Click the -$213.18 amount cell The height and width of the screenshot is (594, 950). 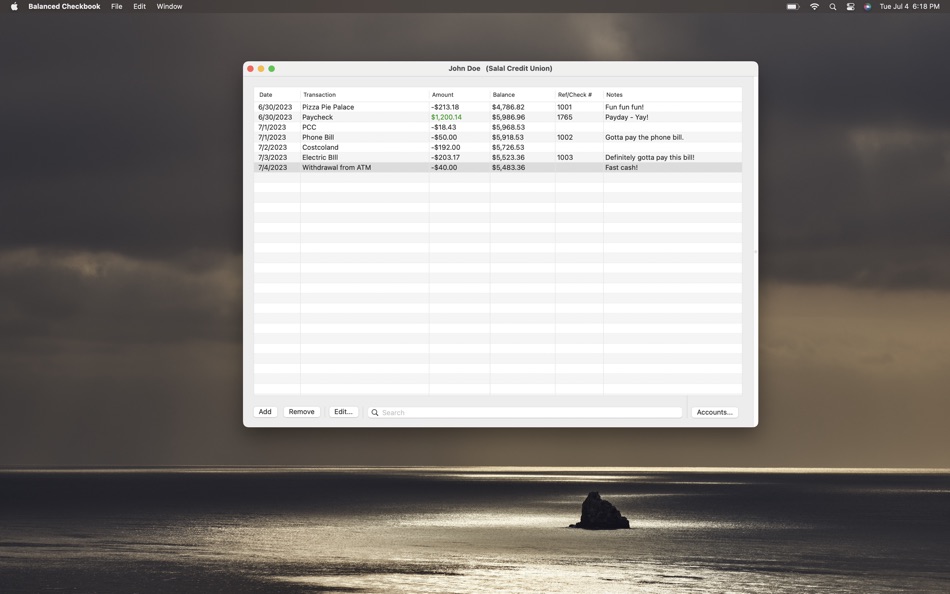(445, 107)
